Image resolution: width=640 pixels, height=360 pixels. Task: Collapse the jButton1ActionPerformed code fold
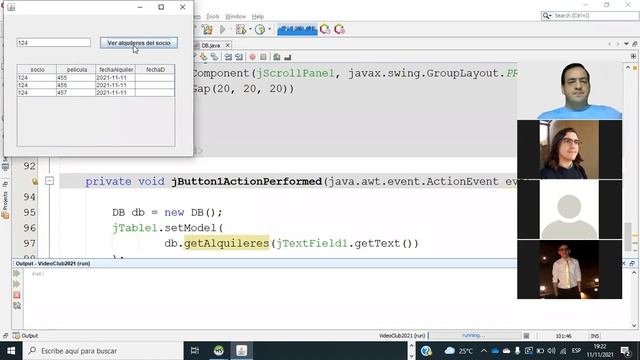pos(49,180)
